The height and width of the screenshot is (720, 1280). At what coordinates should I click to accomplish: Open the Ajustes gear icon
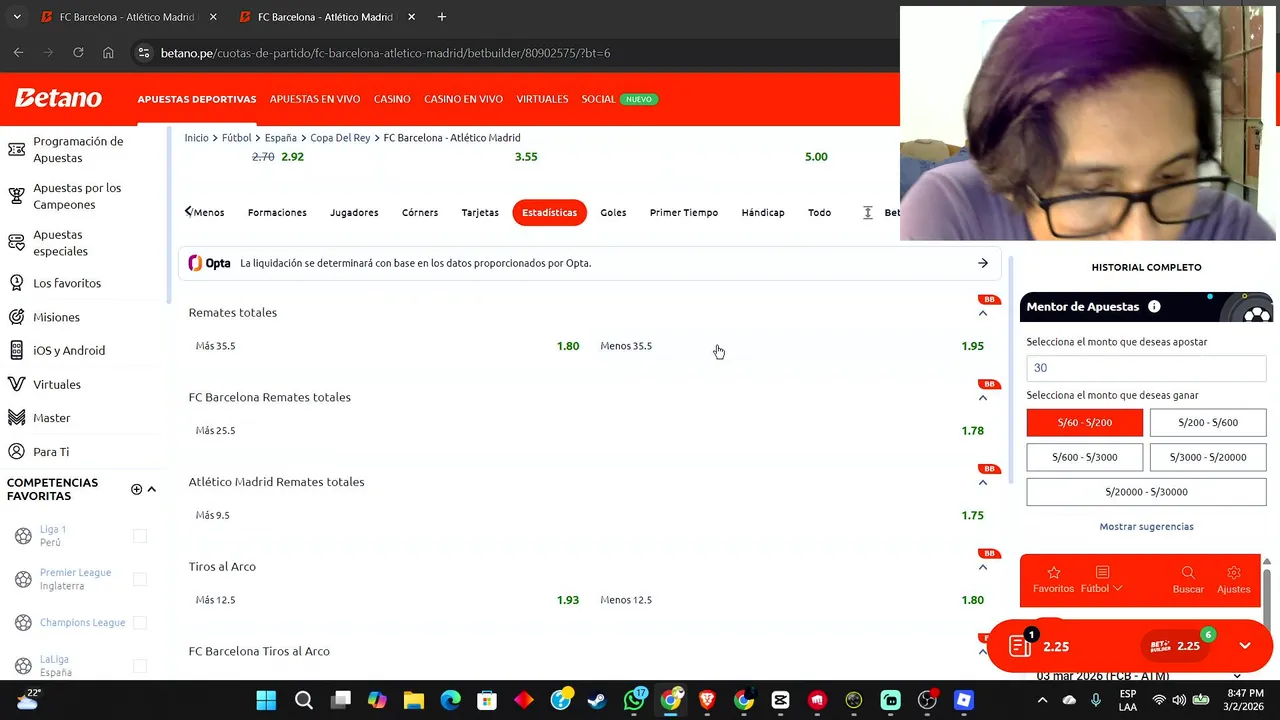click(1234, 572)
